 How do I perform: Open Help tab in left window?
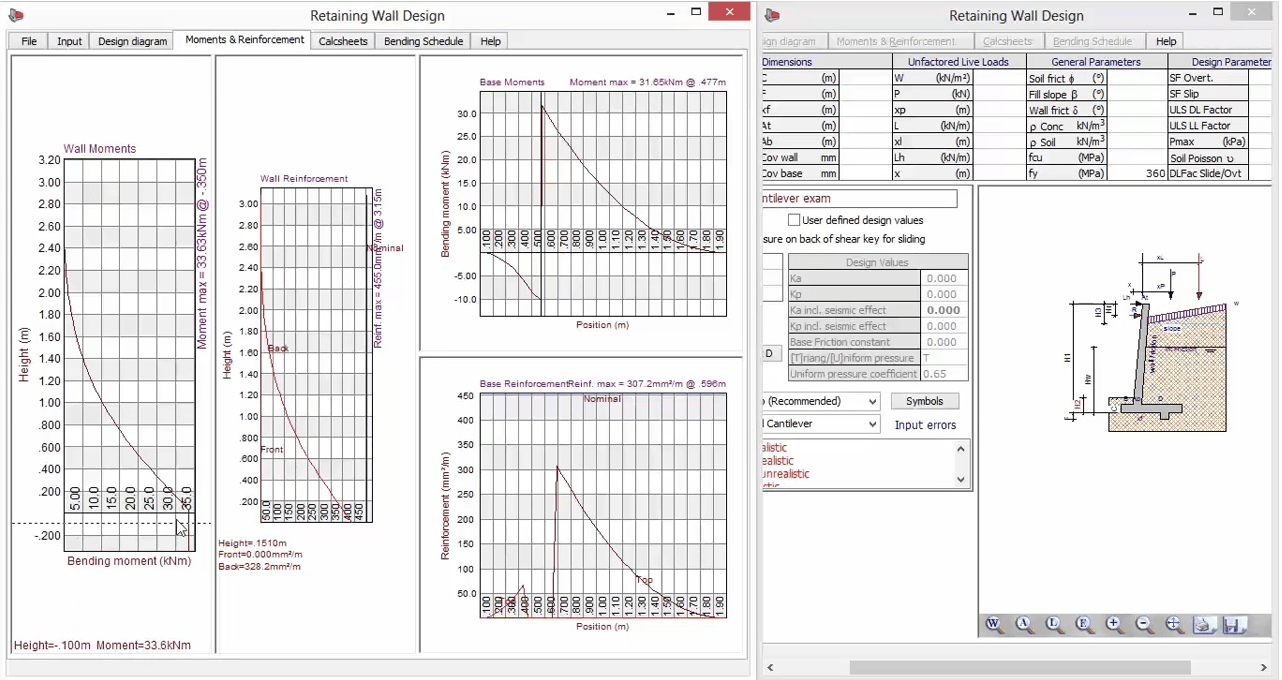pos(490,41)
